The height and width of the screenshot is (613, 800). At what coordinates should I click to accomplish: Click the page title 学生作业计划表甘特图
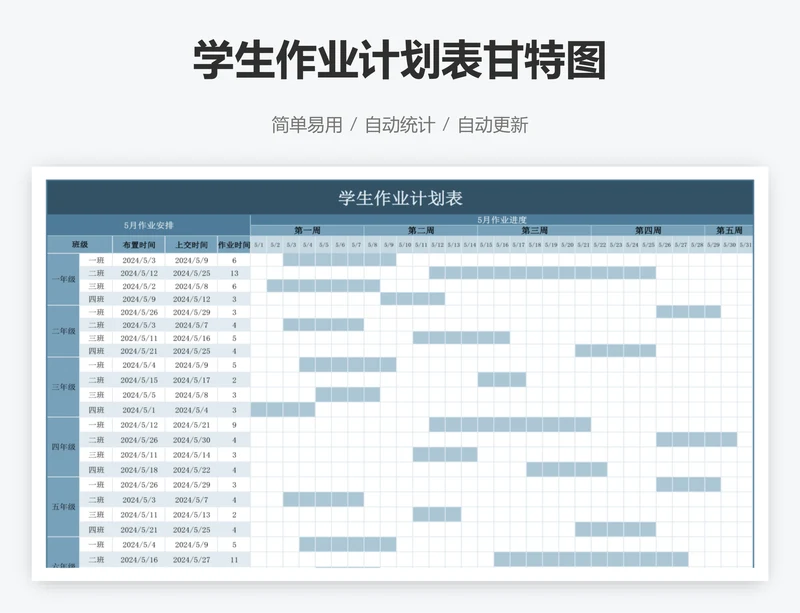tap(399, 61)
